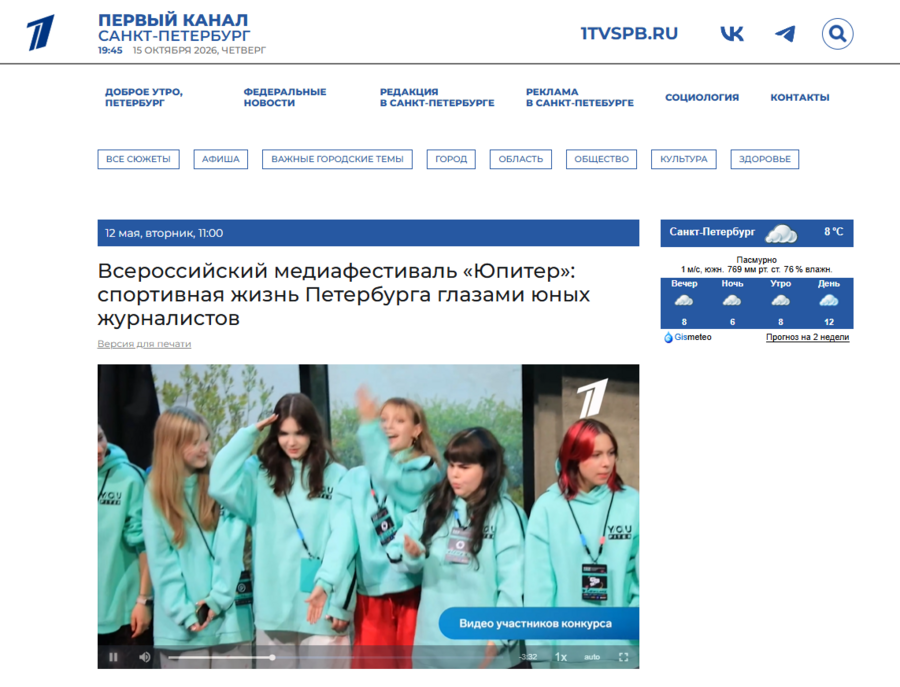Open "Реклама в Санкт-Петебурге" menu item
The height and width of the screenshot is (687, 900).
tap(580, 98)
